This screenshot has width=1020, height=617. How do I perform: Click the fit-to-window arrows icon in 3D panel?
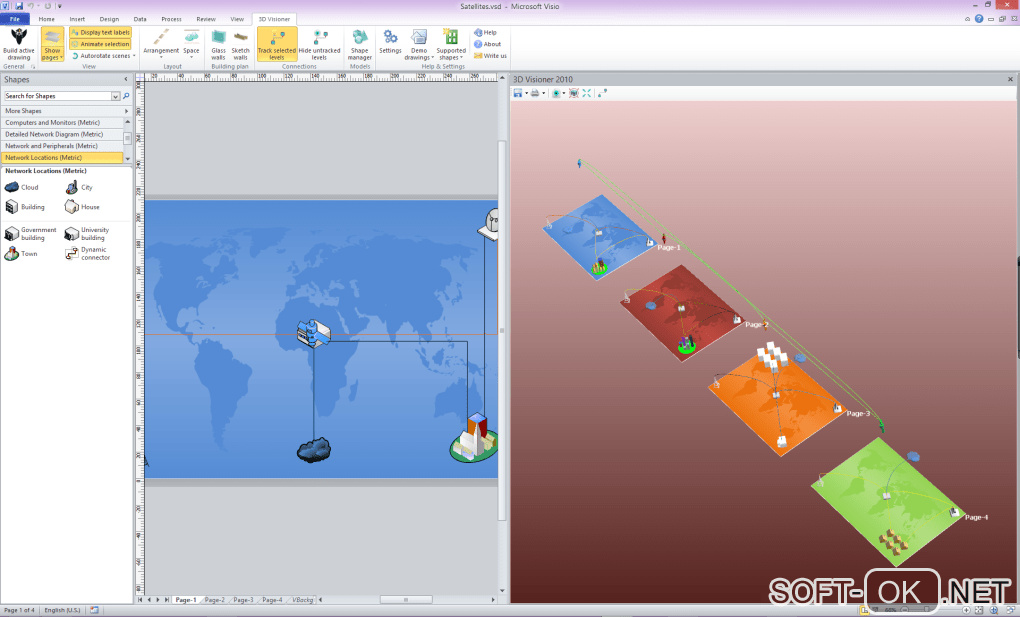(x=587, y=93)
